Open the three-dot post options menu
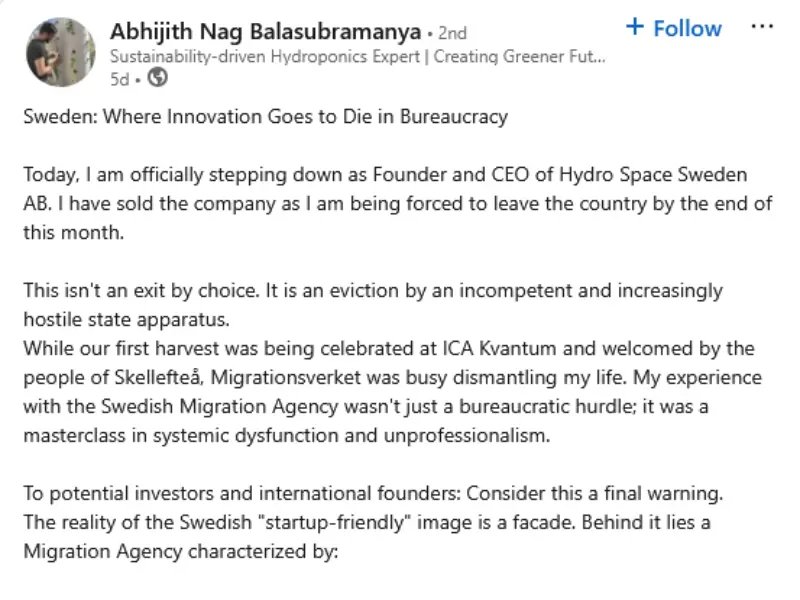 [x=761, y=26]
